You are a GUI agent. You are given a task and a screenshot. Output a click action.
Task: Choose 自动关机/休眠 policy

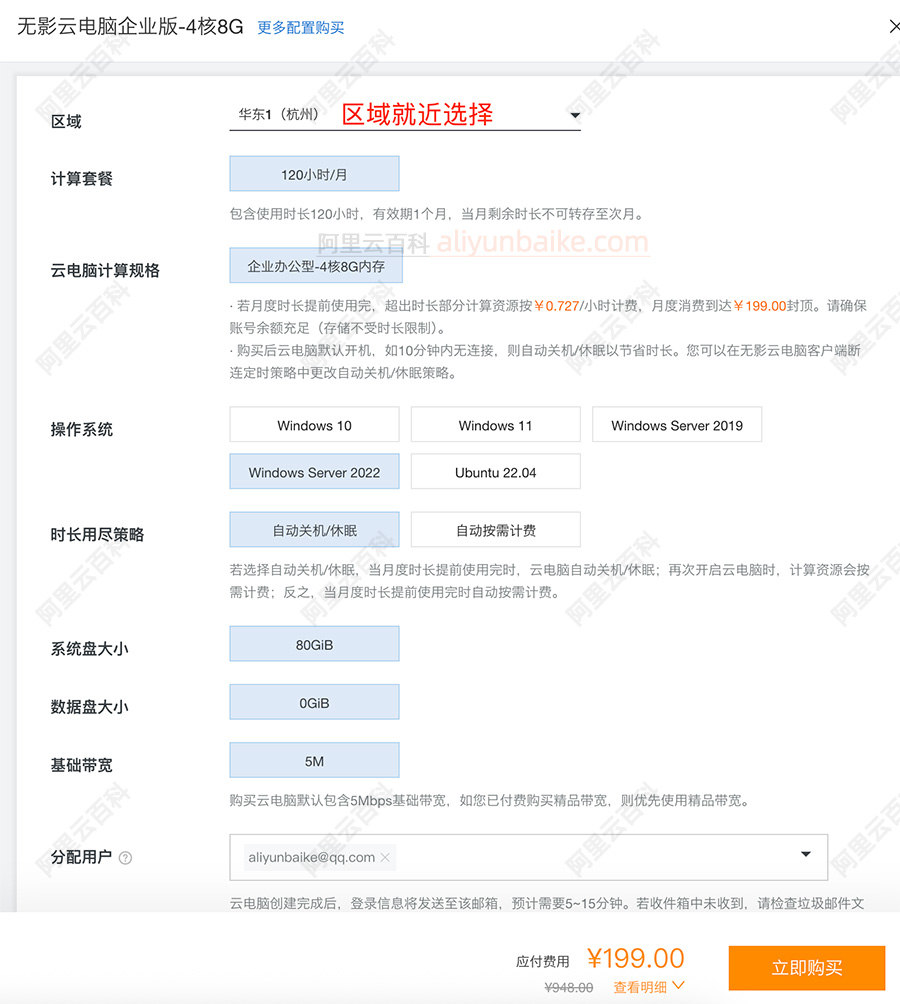314,529
